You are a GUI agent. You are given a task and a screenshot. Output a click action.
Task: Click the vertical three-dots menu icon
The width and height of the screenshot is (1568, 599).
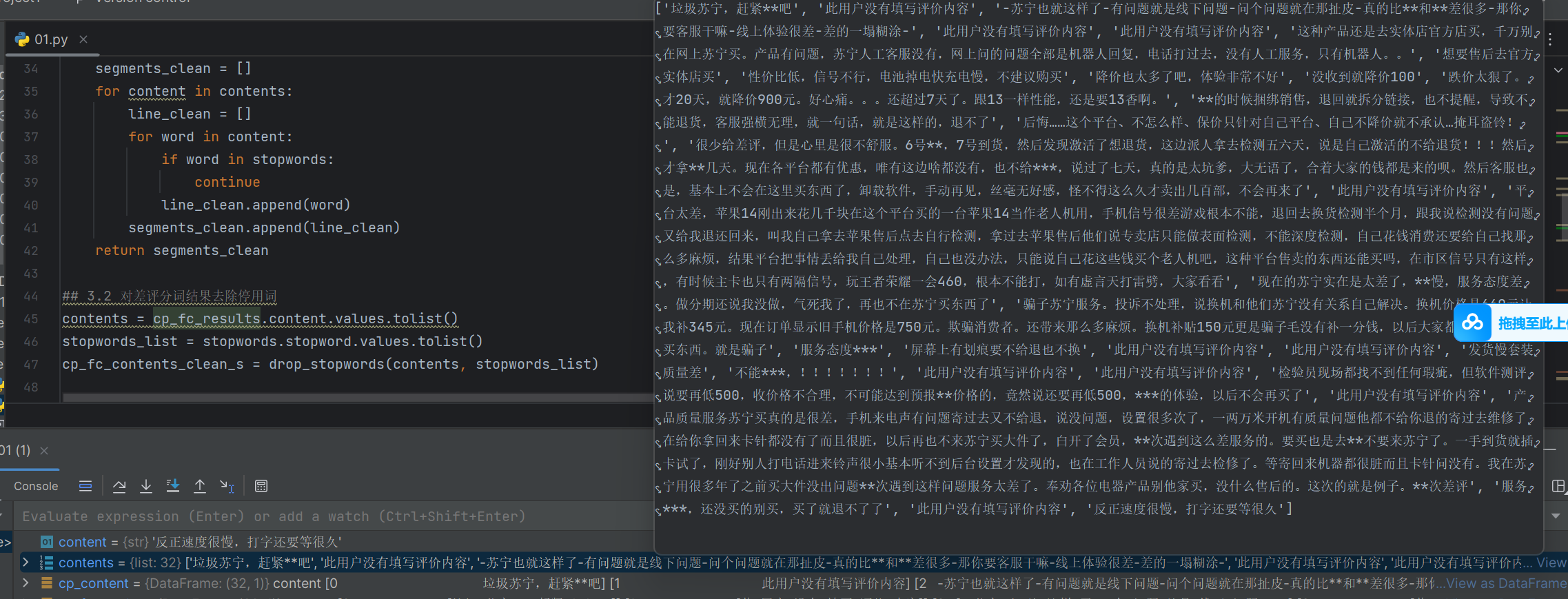pos(1550,40)
